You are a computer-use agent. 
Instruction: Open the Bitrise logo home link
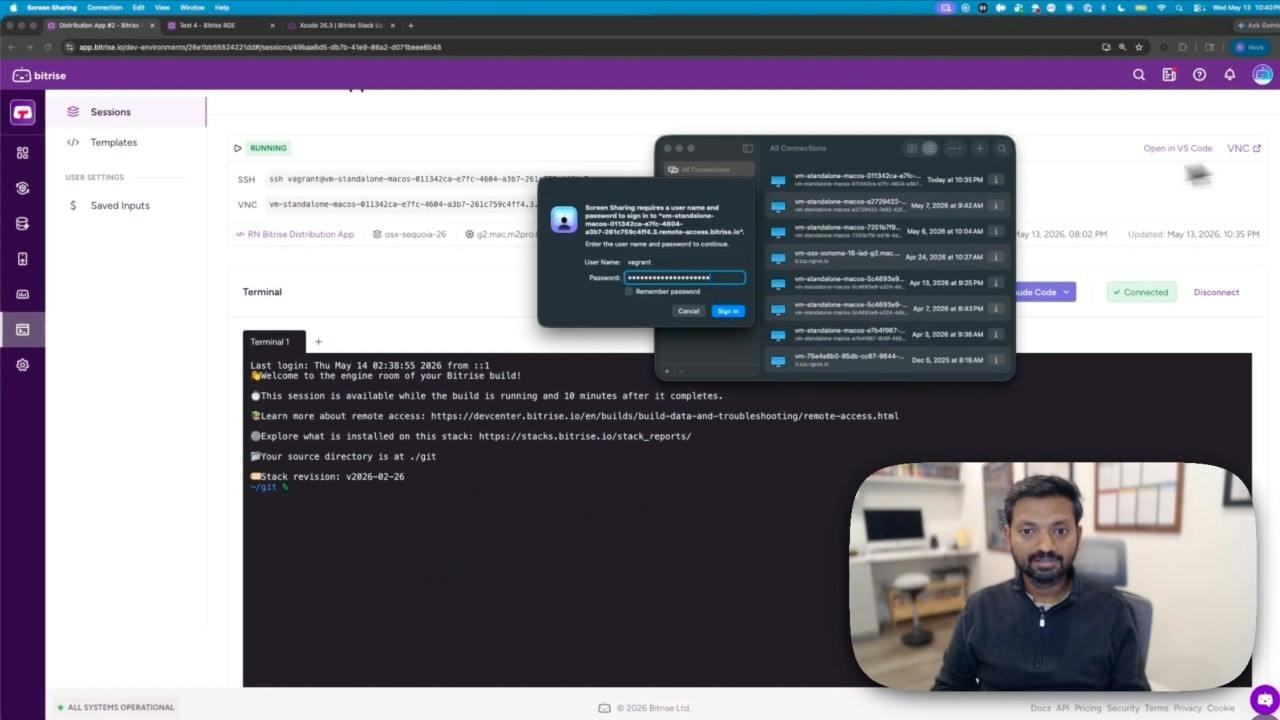(39, 75)
